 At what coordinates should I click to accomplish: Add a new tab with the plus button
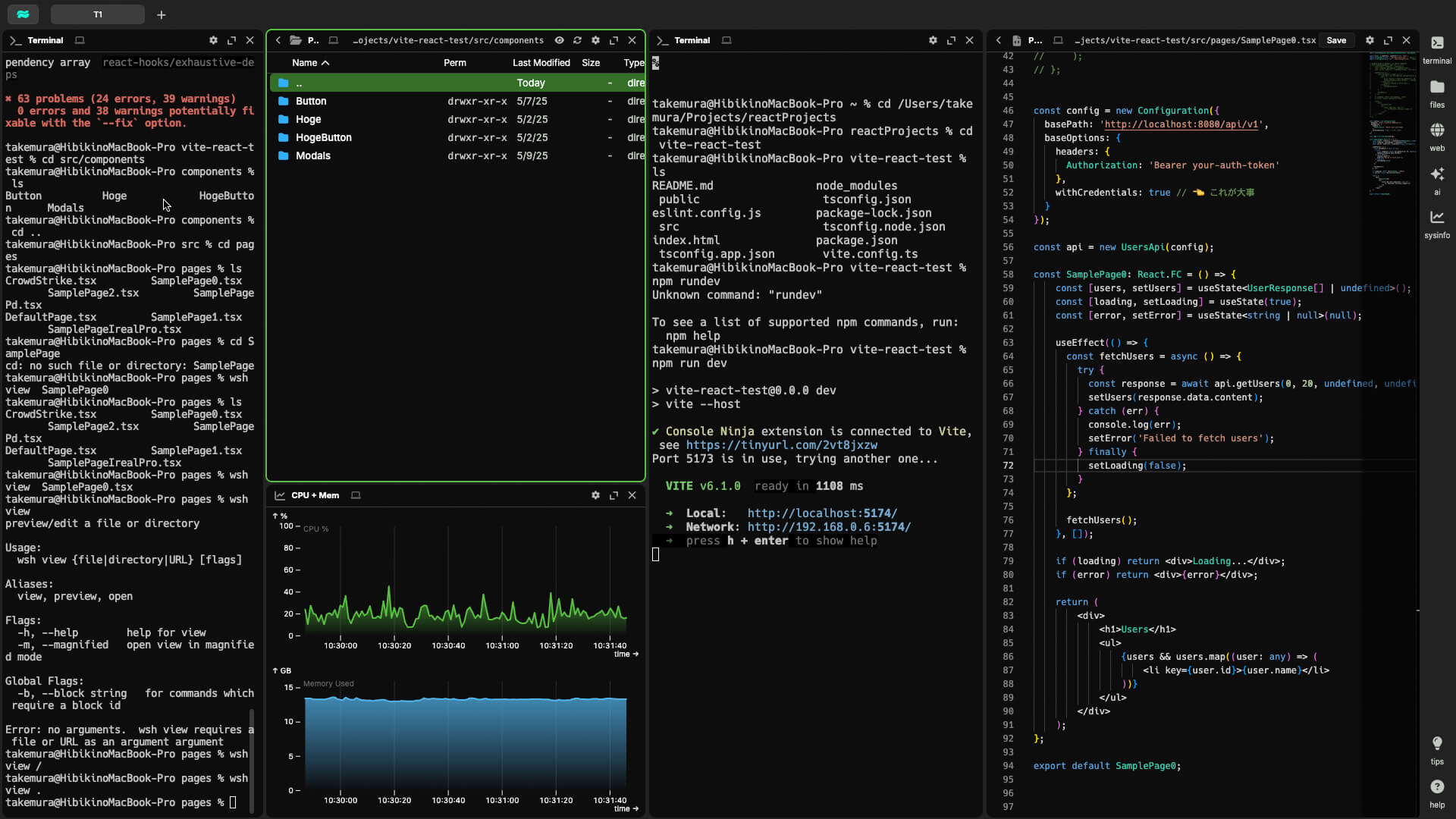(162, 14)
